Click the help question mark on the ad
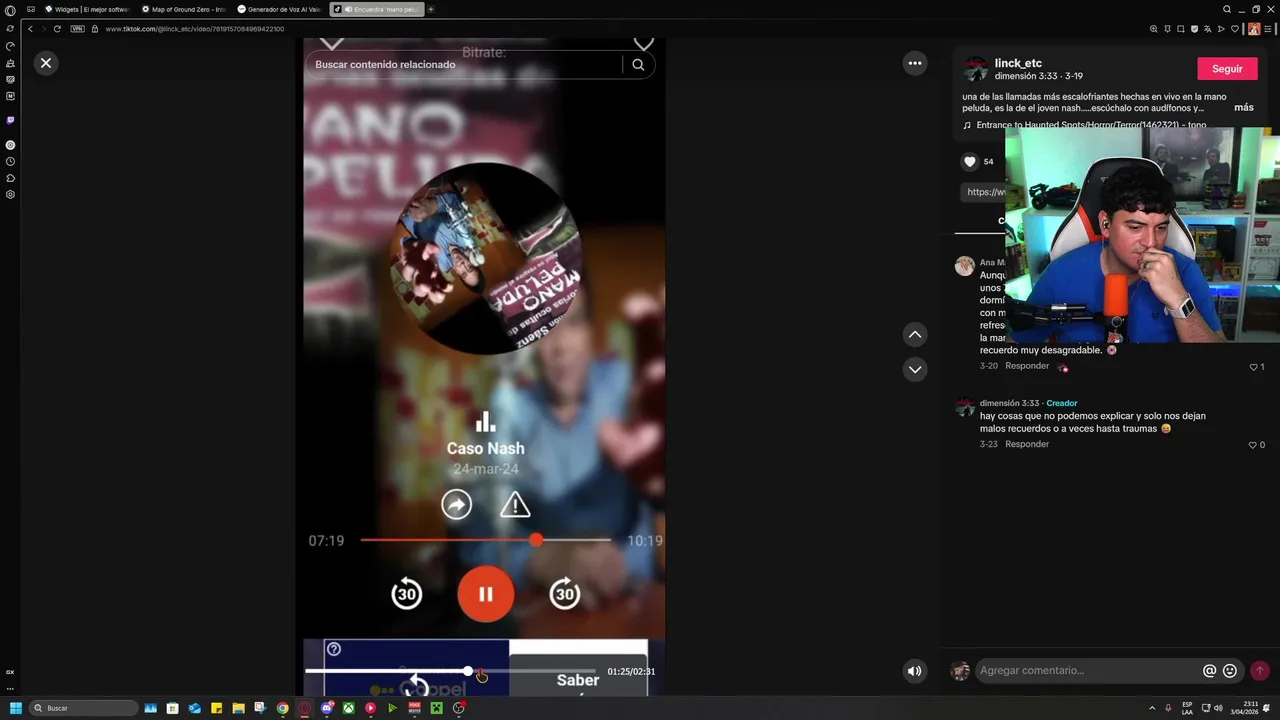Image resolution: width=1280 pixels, height=720 pixels. tap(334, 650)
